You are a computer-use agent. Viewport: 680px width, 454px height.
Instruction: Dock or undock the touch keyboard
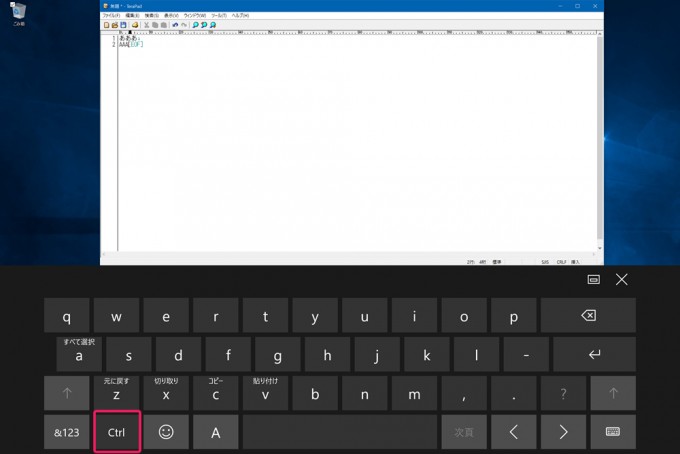coord(594,280)
